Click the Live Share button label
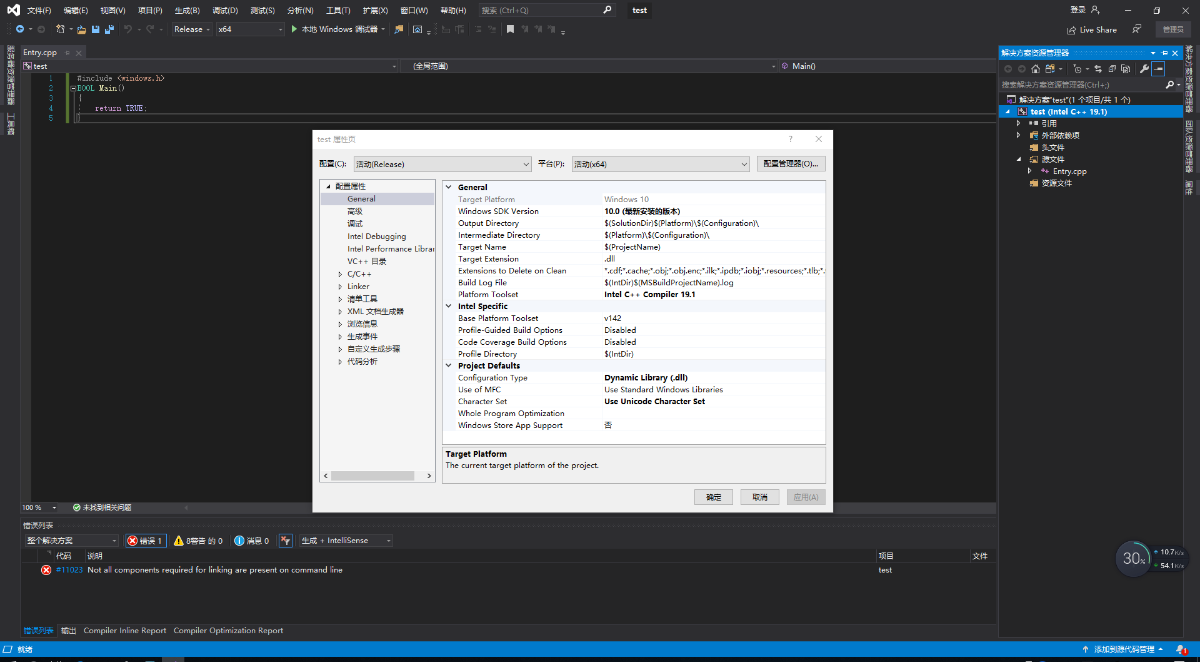This screenshot has height=662, width=1200. (x=1098, y=30)
